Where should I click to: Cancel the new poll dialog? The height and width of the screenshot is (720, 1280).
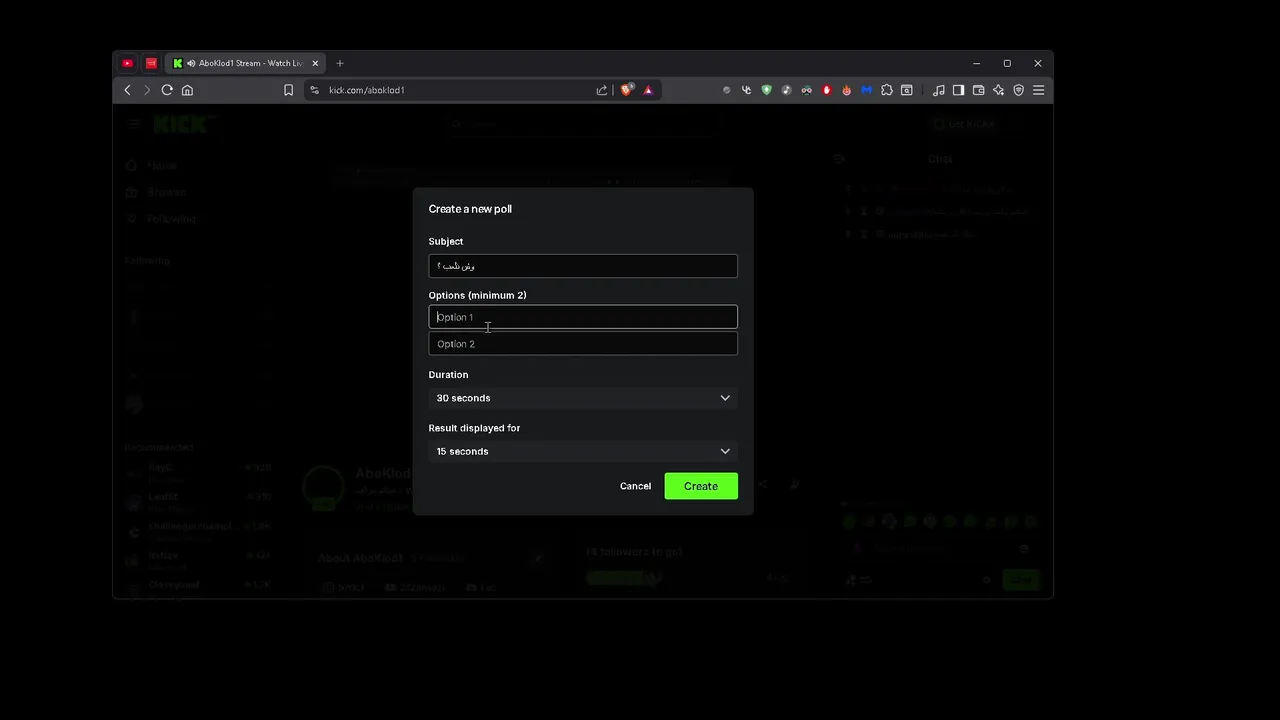(x=635, y=486)
